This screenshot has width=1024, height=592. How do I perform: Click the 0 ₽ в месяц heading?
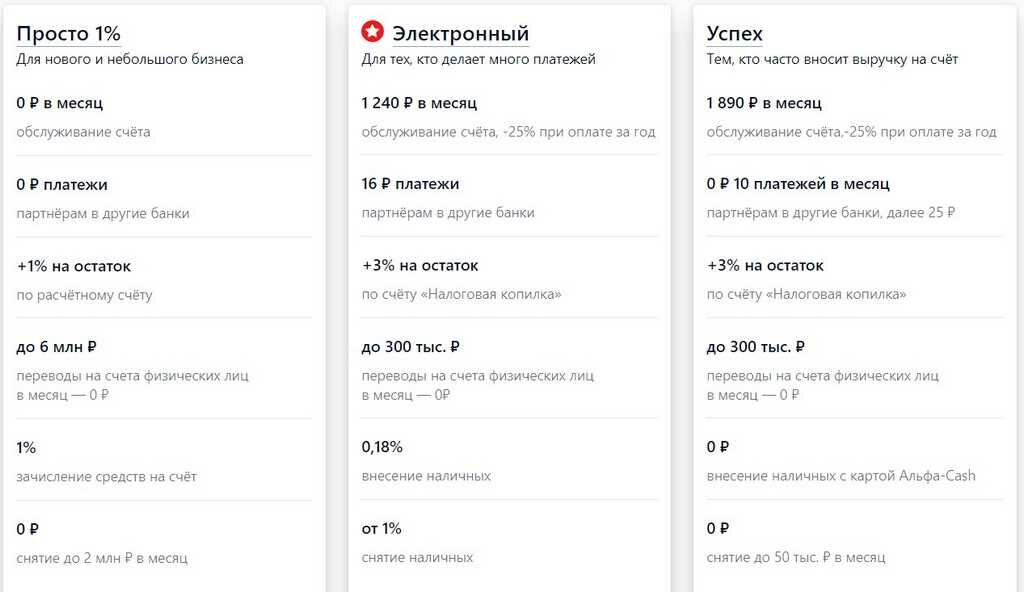pyautogui.click(x=59, y=103)
